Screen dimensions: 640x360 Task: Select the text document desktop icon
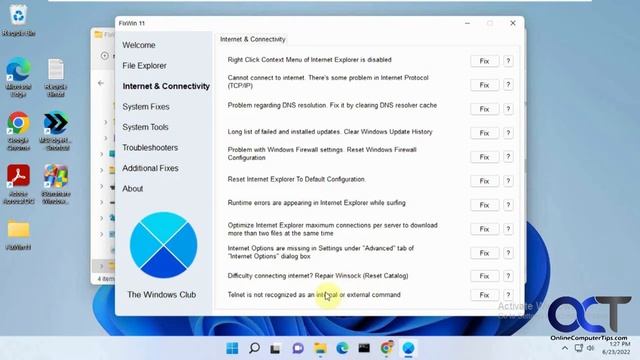coord(56,77)
